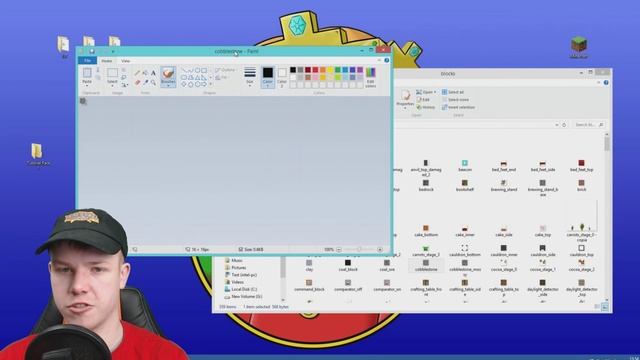
Task: Switch to the Paint Home tab
Action: click(107, 61)
